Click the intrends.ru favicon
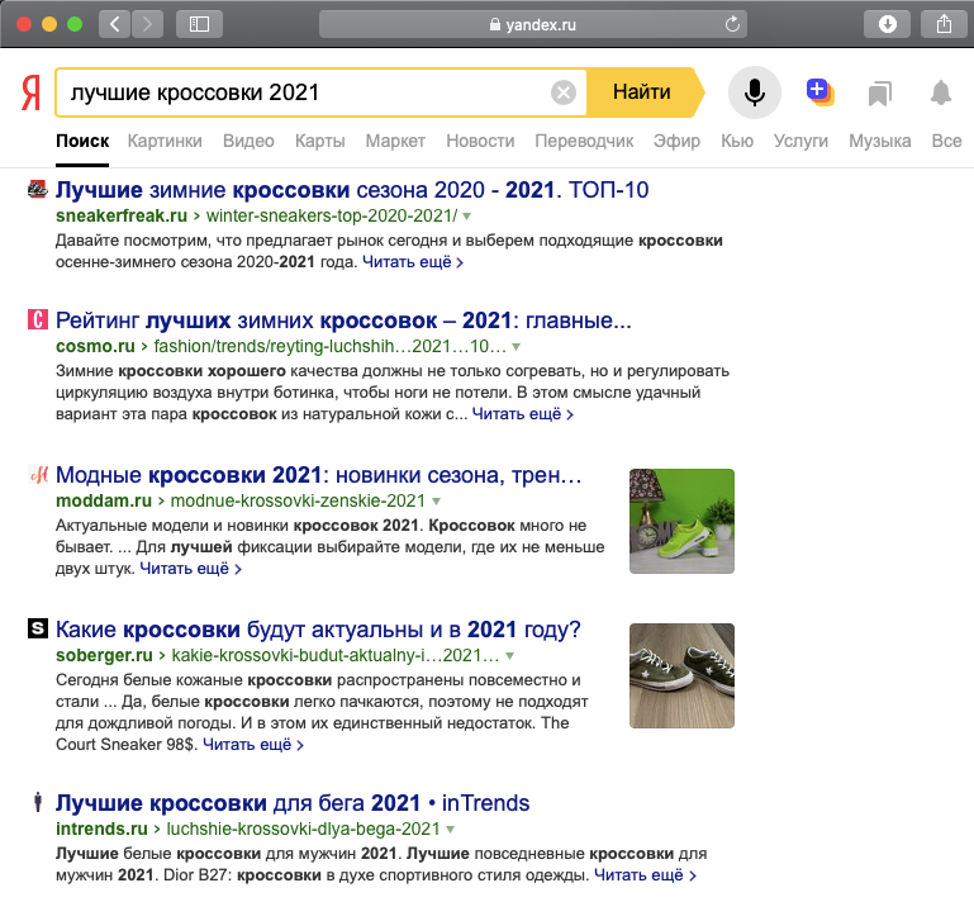974x922 pixels. pyautogui.click(x=38, y=801)
